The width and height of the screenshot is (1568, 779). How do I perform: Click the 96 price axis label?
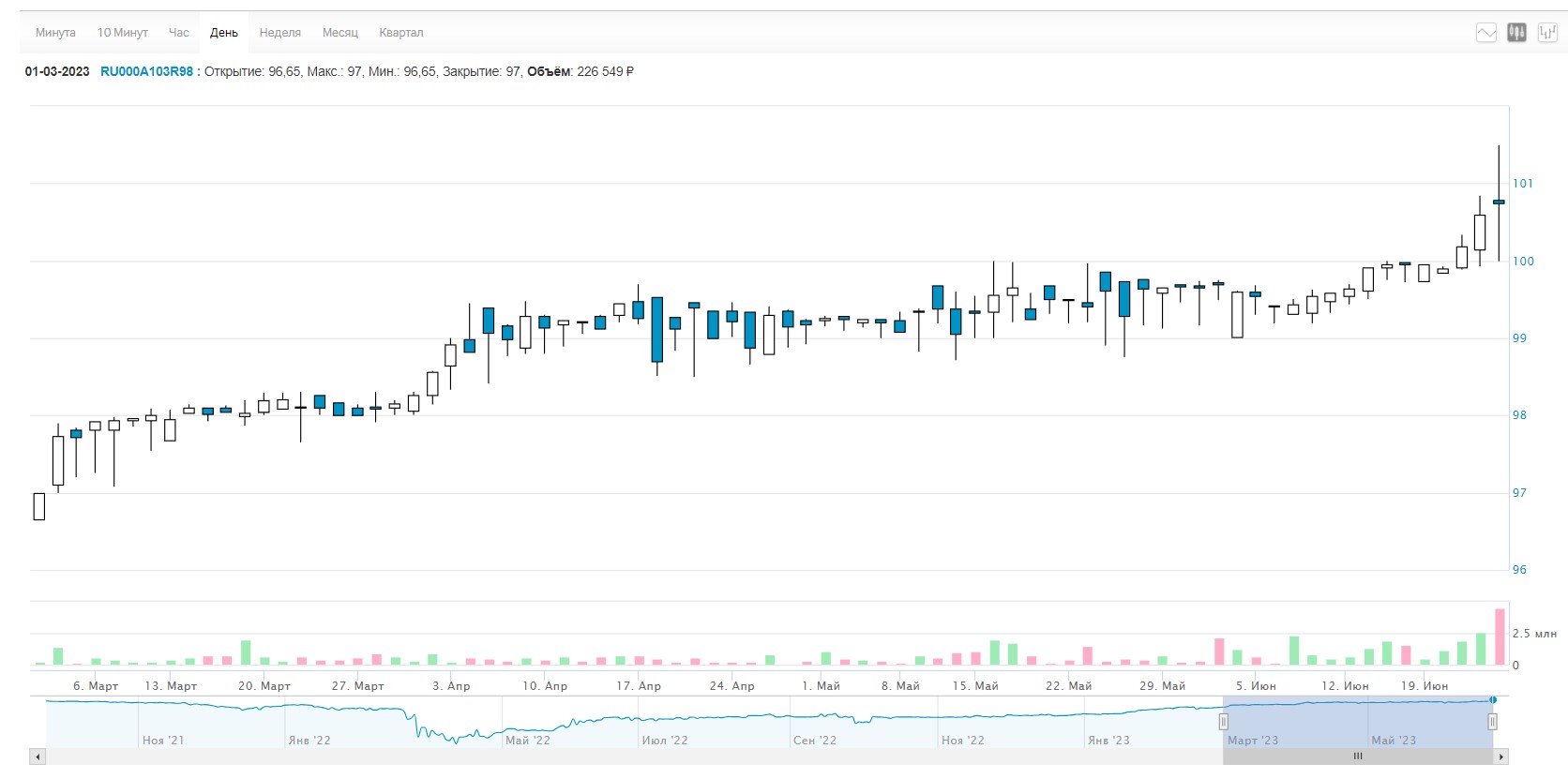pyautogui.click(x=1519, y=570)
